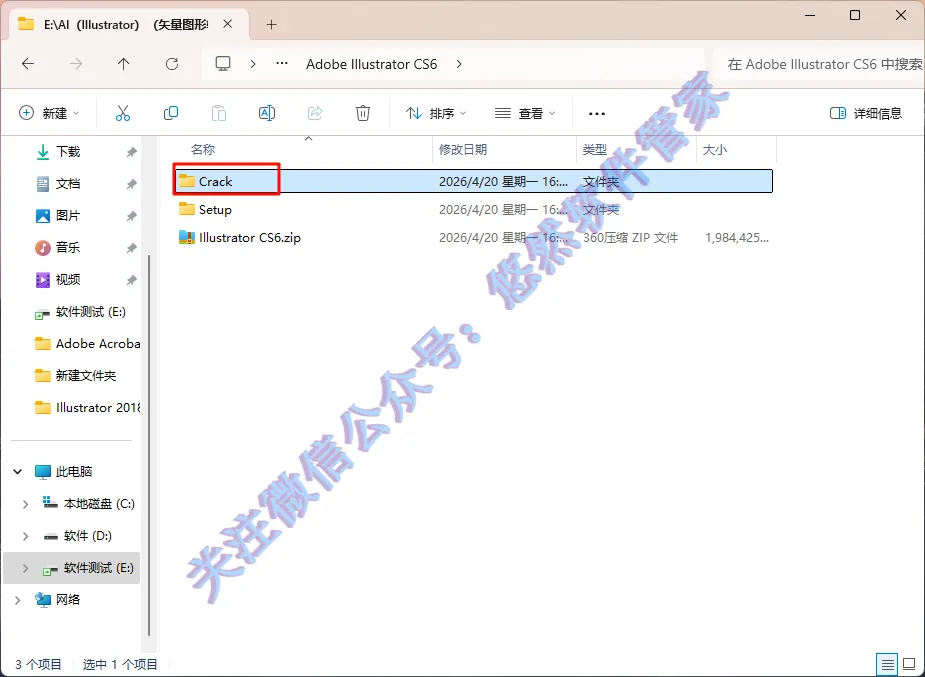925x677 pixels.
Task: Click the Cut scissors icon
Action: 123,113
